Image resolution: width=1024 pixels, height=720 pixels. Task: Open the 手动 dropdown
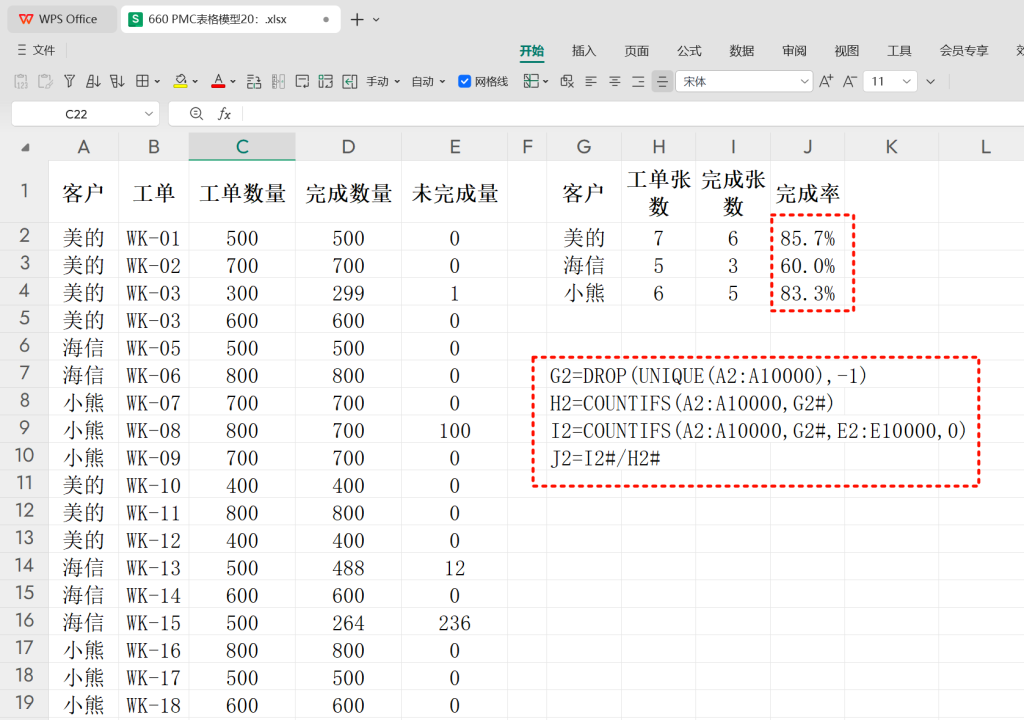click(x=383, y=82)
